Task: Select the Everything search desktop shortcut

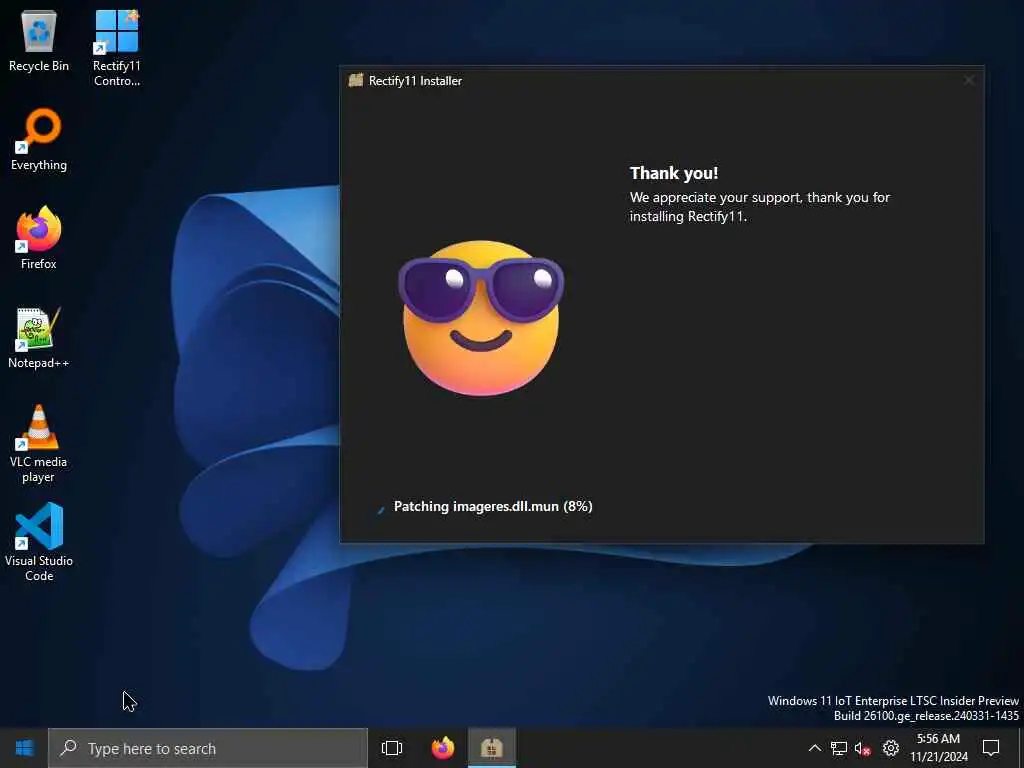Action: (39, 140)
